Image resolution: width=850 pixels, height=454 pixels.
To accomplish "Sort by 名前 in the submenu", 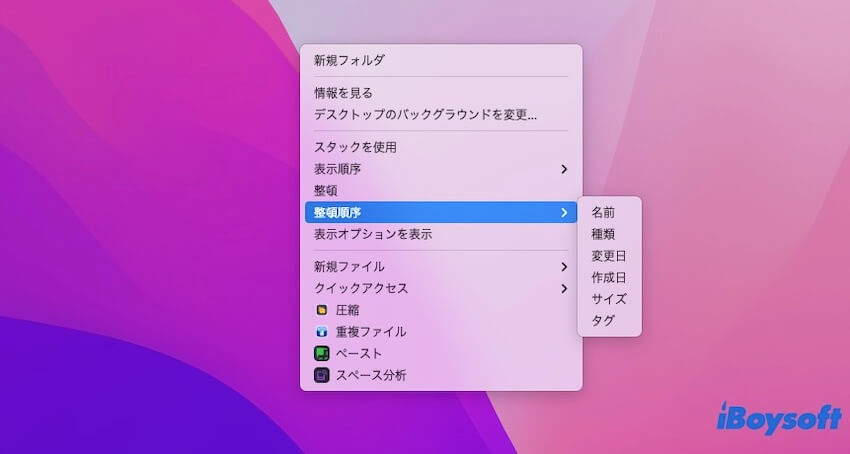I will pos(603,212).
